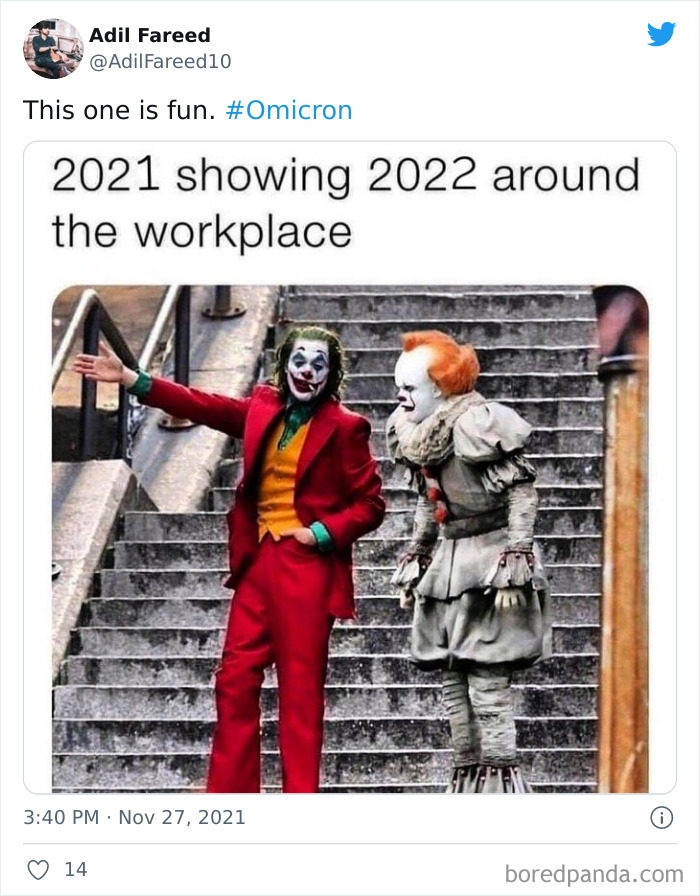Click the meme caption about 2021 showing 2022
The height and width of the screenshot is (896, 700).
[345, 203]
